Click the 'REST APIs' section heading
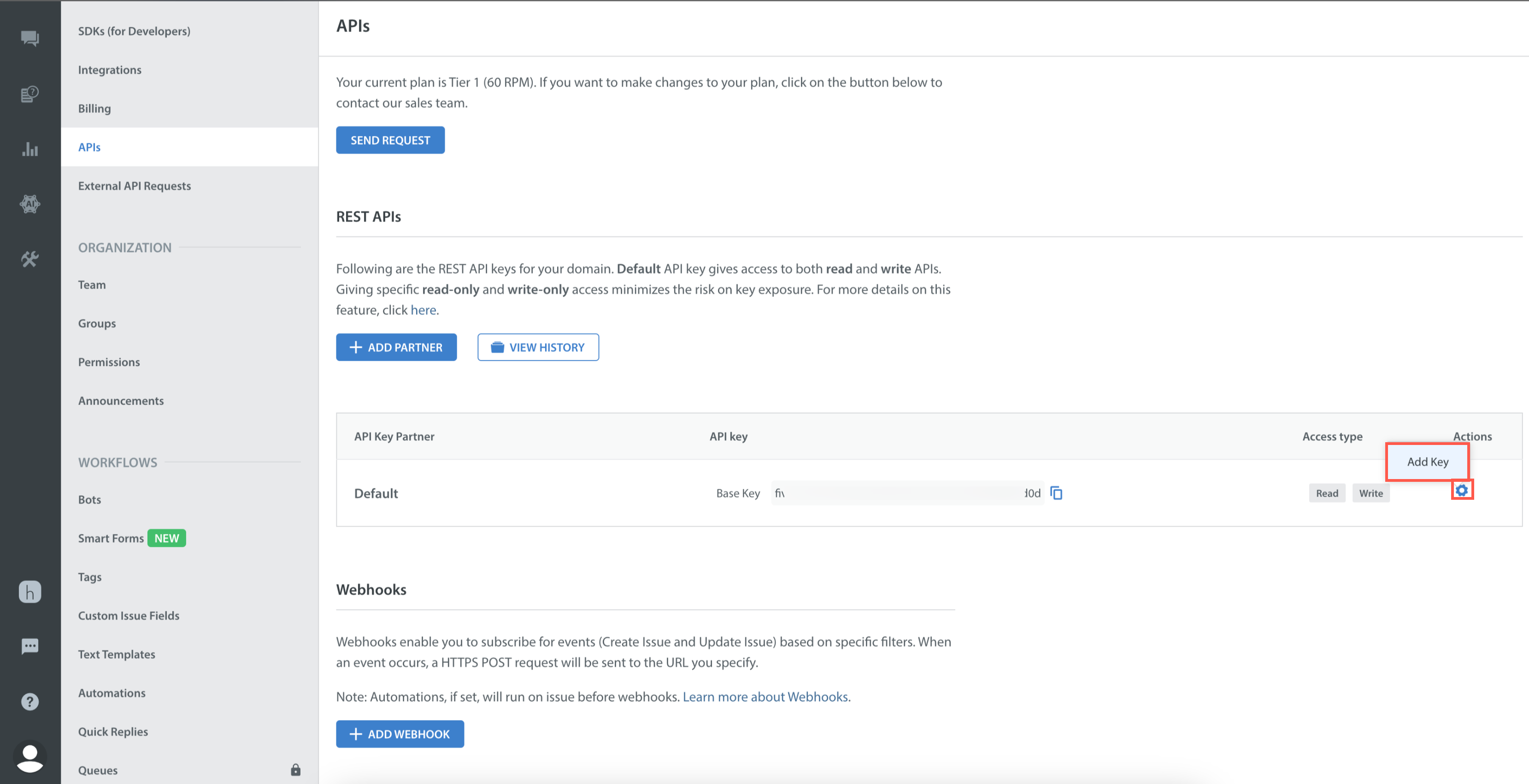Screen dimensions: 1529x784 click(x=369, y=216)
